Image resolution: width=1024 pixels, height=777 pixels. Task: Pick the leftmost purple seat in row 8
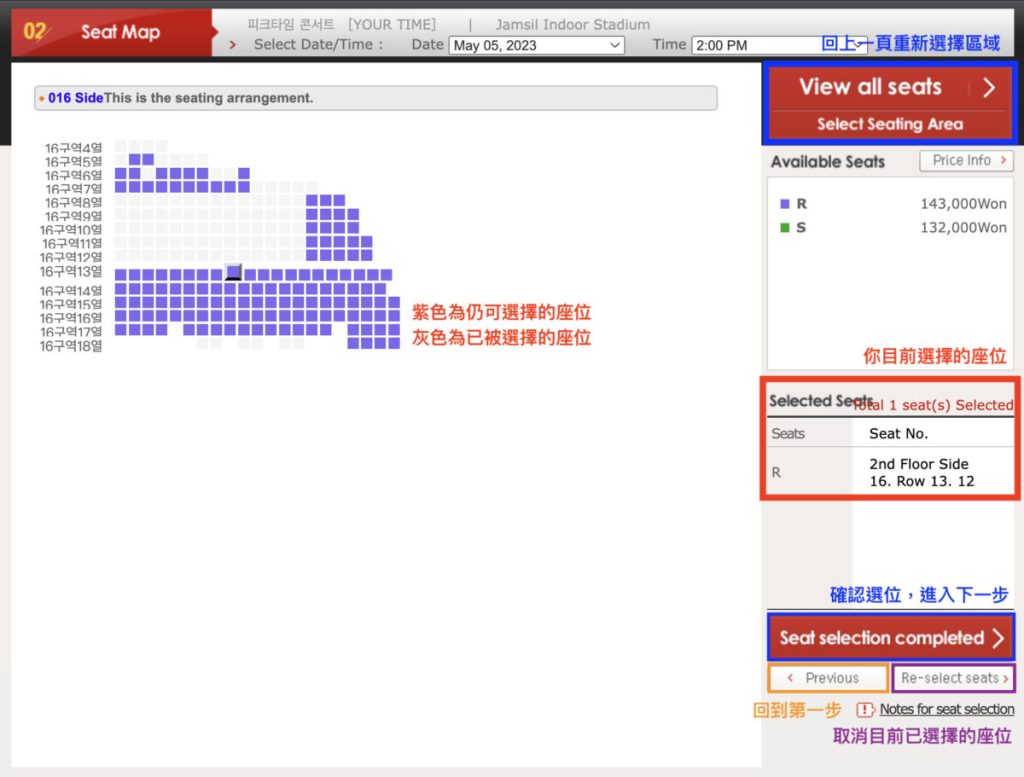click(x=312, y=201)
